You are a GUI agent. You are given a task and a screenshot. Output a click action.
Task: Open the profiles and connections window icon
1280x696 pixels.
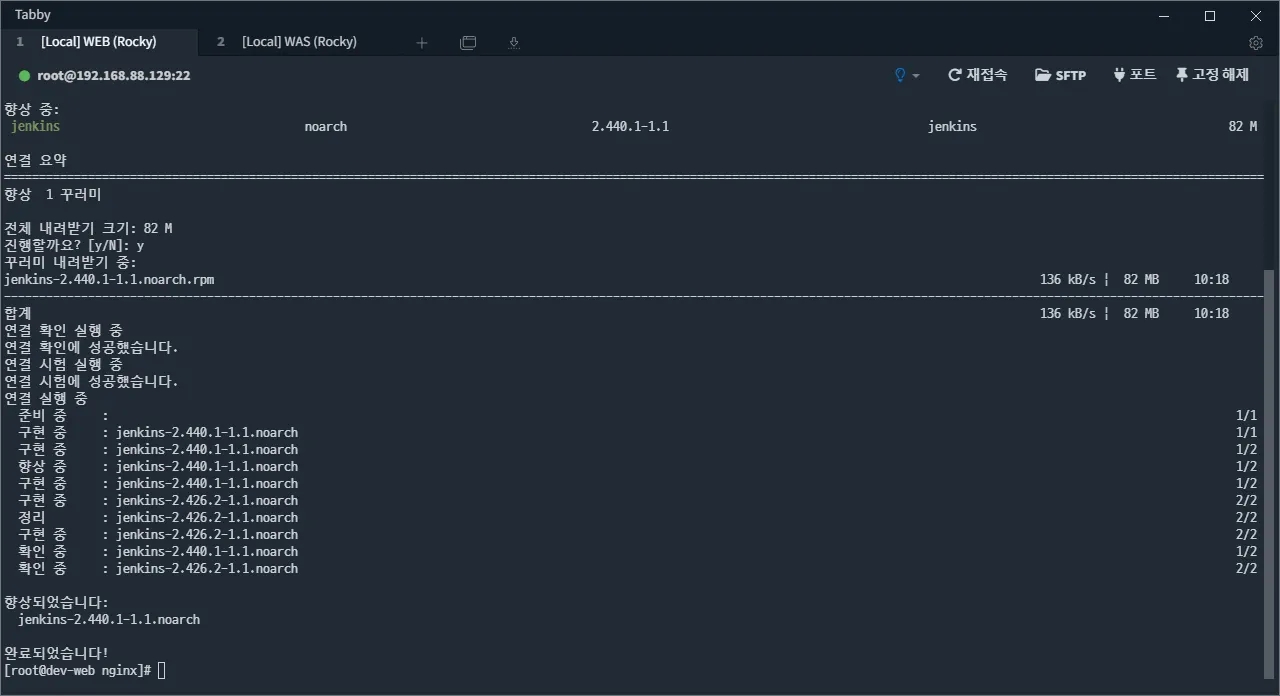[x=468, y=43]
